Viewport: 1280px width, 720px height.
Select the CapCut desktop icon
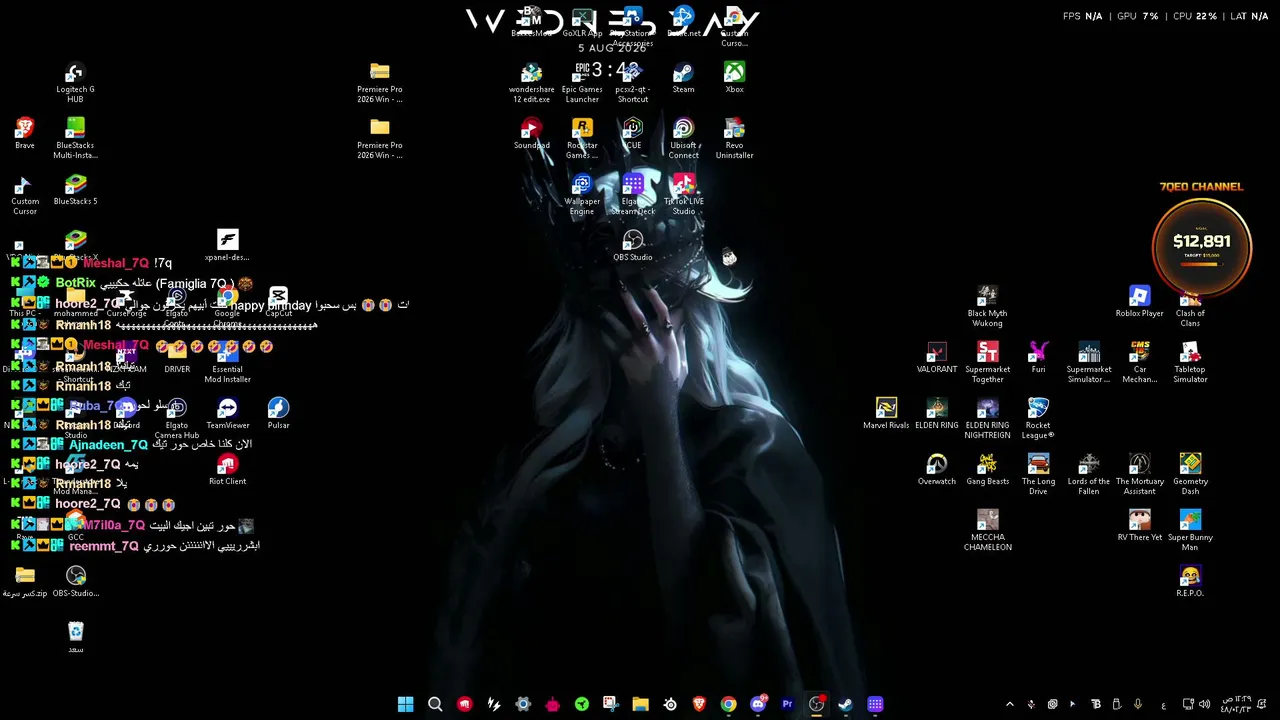point(279,301)
